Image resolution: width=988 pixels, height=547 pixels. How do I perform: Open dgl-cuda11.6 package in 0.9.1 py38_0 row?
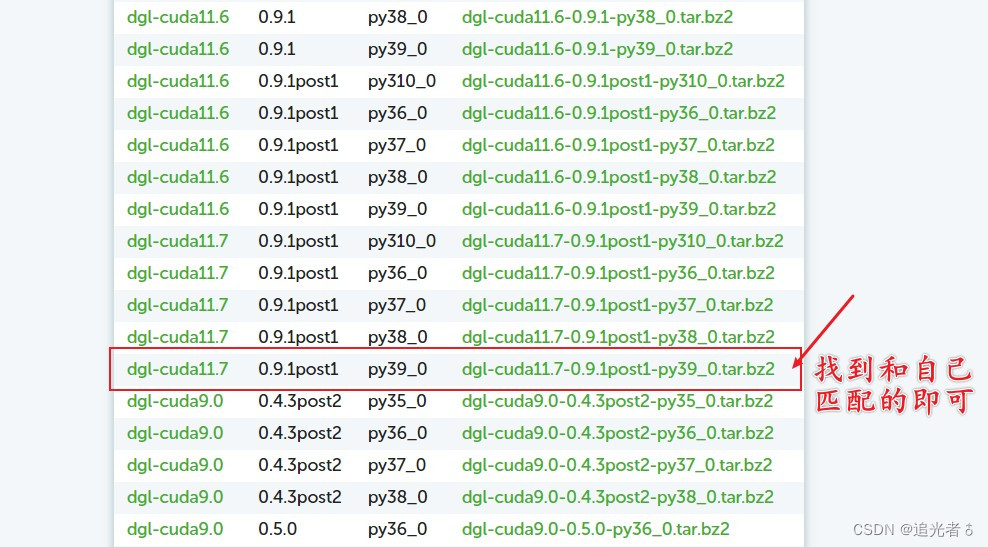tap(178, 17)
